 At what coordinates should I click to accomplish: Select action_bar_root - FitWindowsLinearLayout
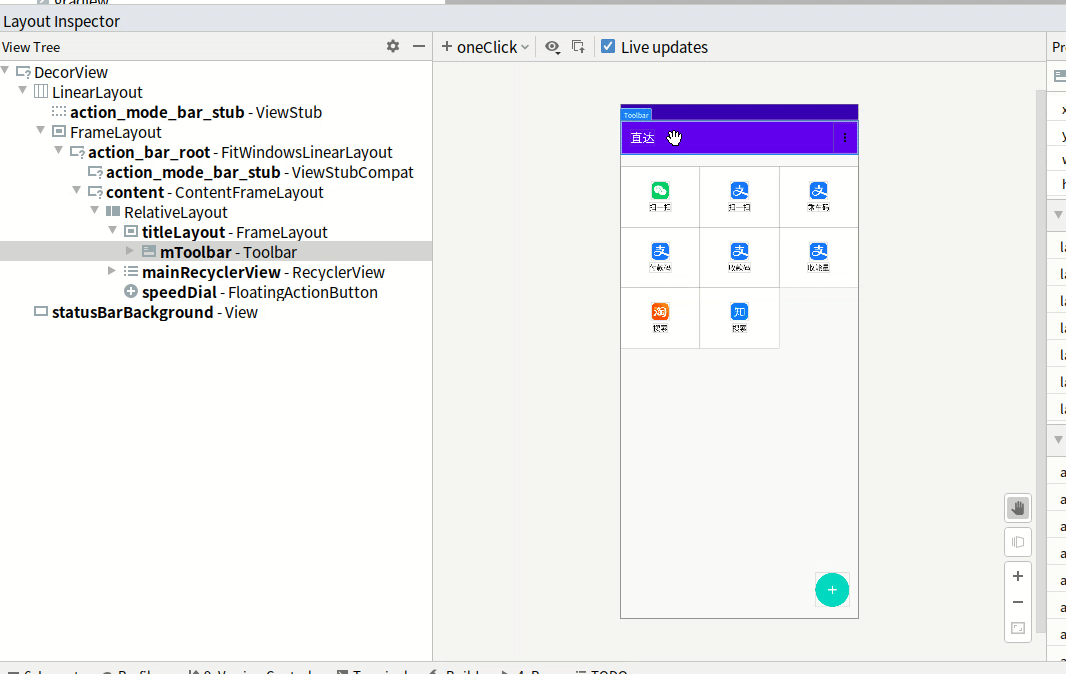click(x=216, y=152)
